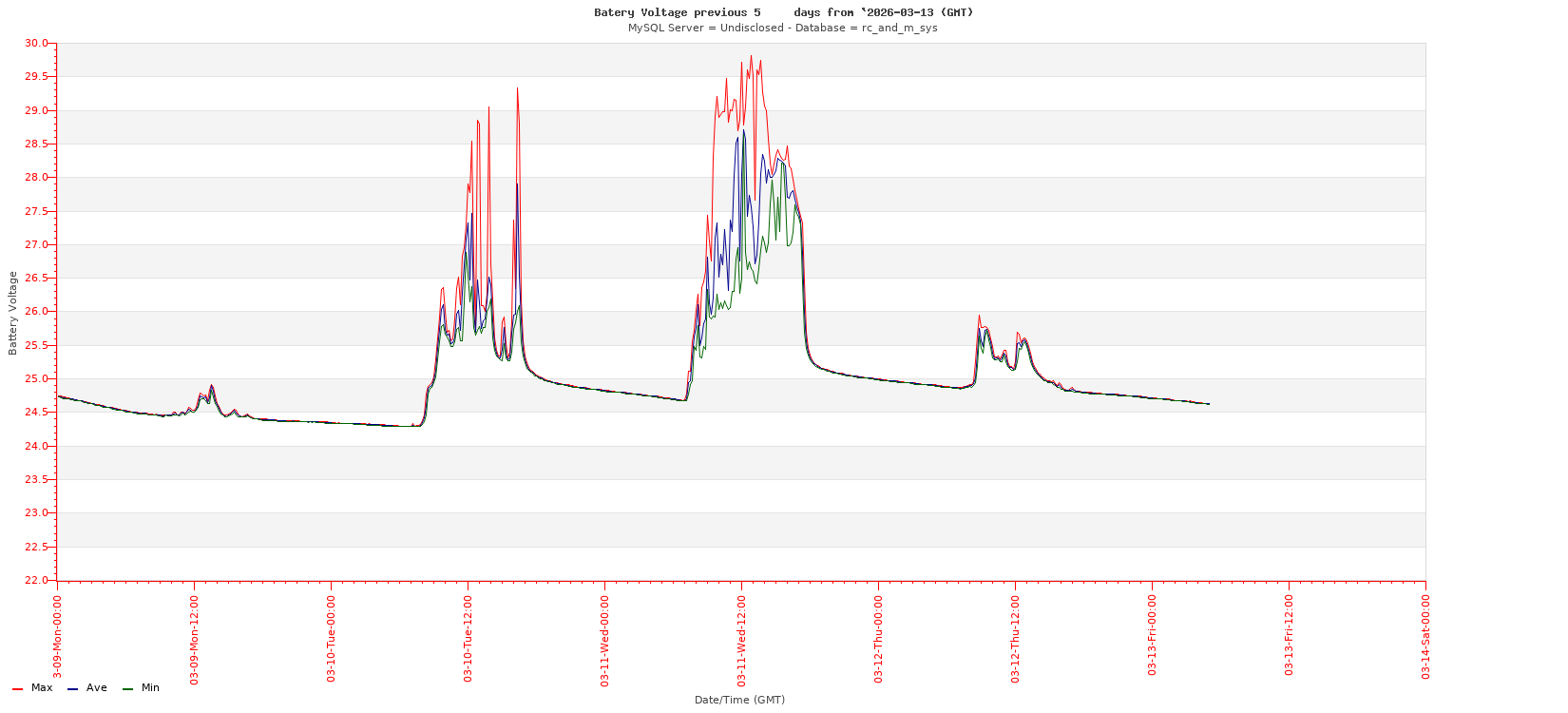The height and width of the screenshot is (713, 1568).
Task: Click the green Min legend swatch
Action: click(127, 688)
